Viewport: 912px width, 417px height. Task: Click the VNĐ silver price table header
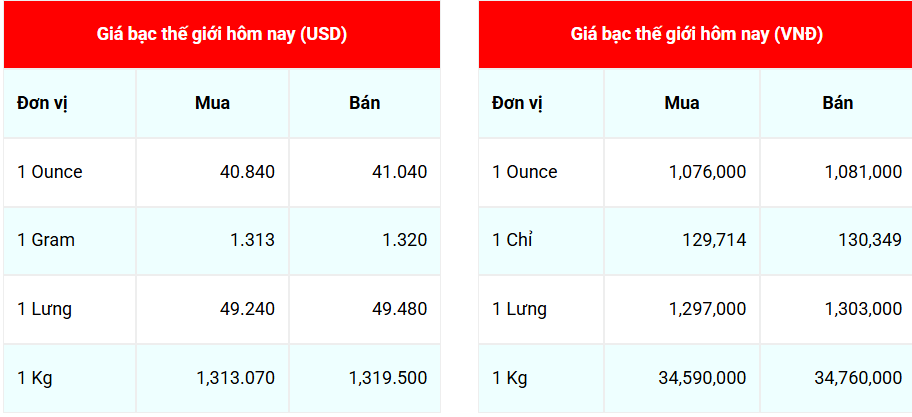tap(696, 34)
